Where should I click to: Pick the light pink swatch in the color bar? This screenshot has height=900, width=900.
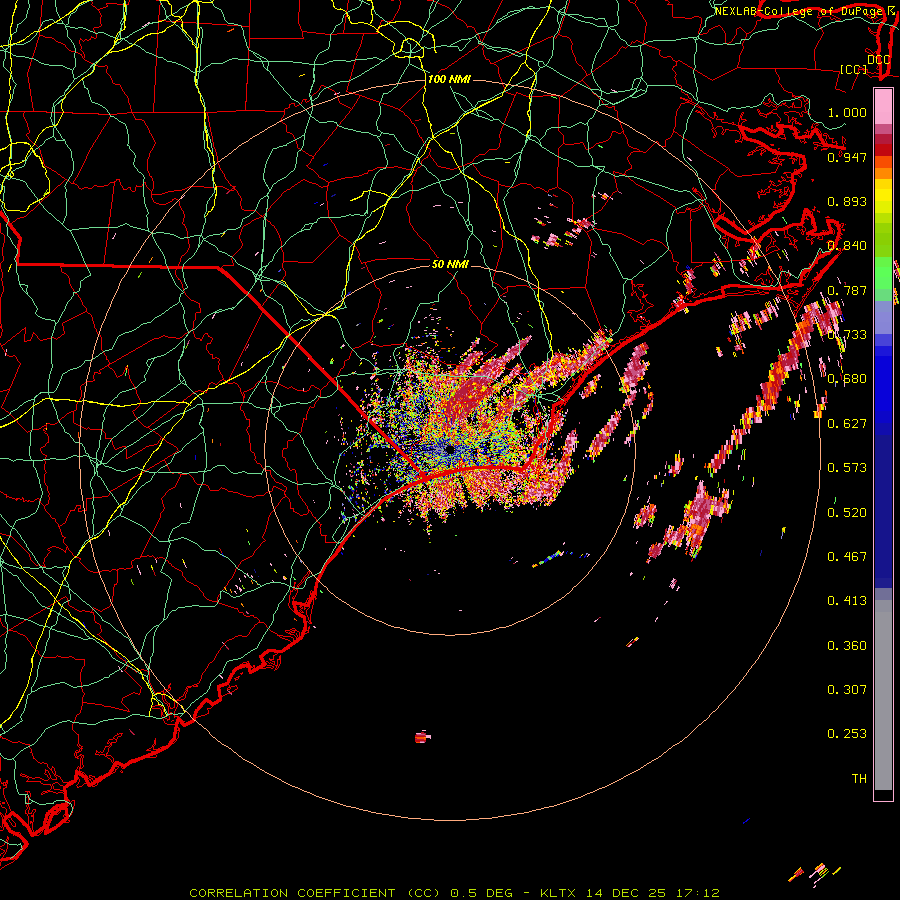(883, 106)
